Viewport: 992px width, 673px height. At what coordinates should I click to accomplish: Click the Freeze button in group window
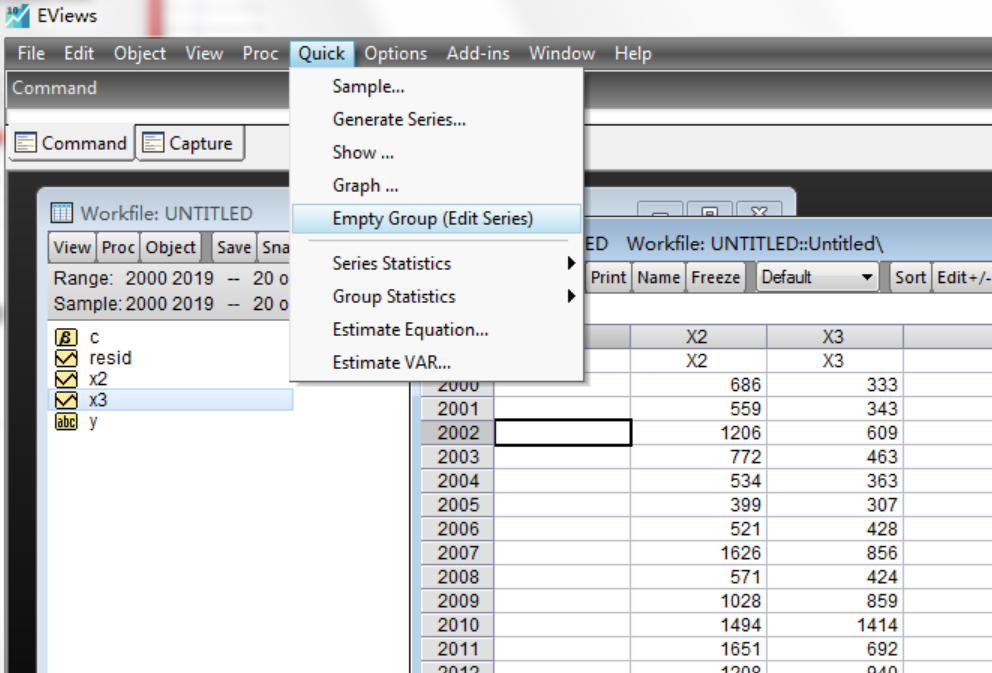[x=716, y=277]
